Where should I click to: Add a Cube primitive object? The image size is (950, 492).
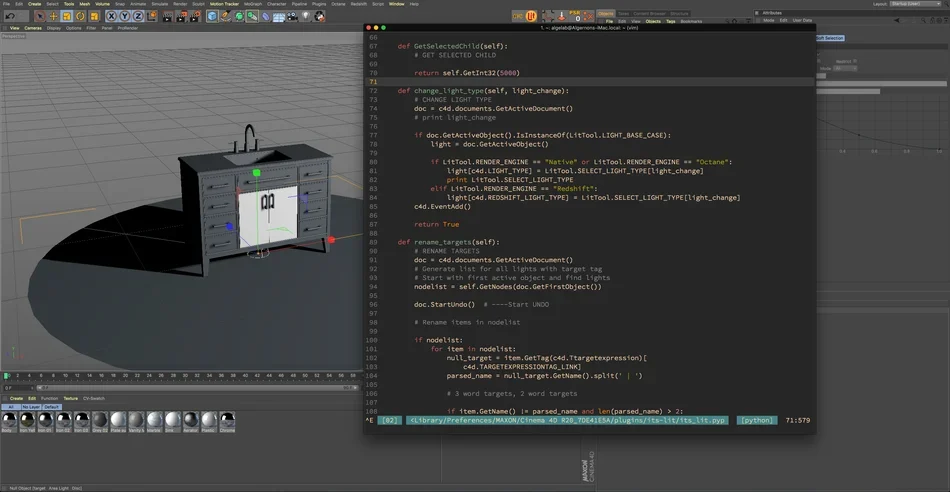coord(212,16)
